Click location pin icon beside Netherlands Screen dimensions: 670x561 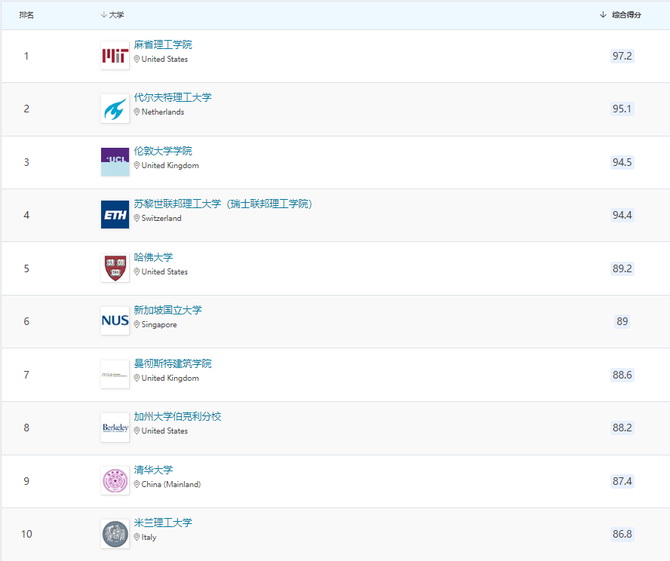click(x=137, y=112)
